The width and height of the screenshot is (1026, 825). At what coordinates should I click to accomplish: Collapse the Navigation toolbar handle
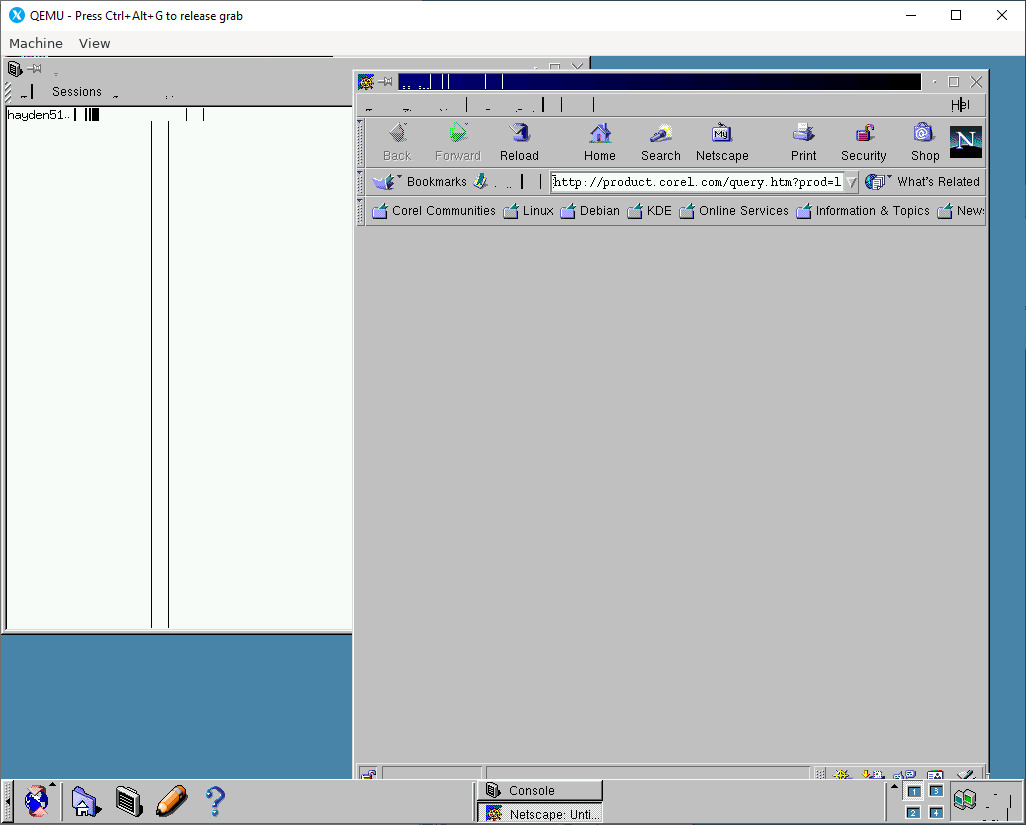coord(360,142)
